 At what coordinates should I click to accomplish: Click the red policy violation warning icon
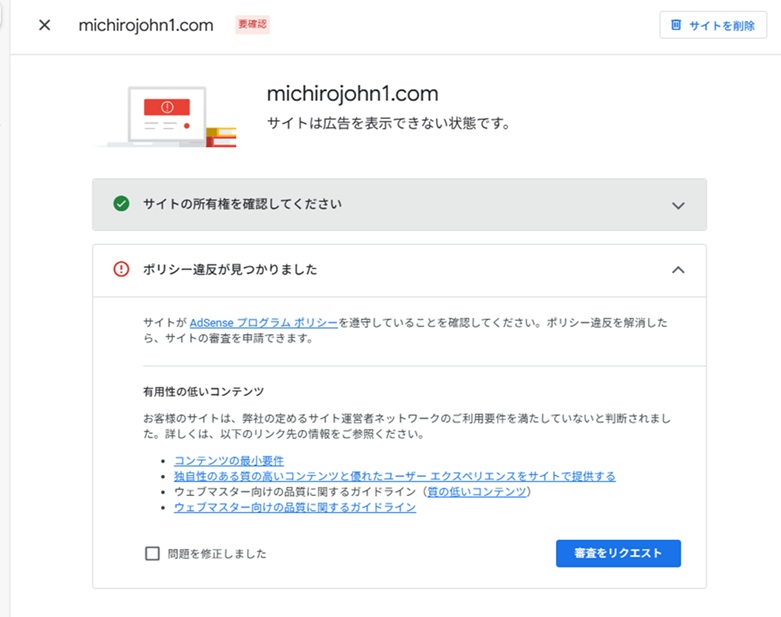121,269
